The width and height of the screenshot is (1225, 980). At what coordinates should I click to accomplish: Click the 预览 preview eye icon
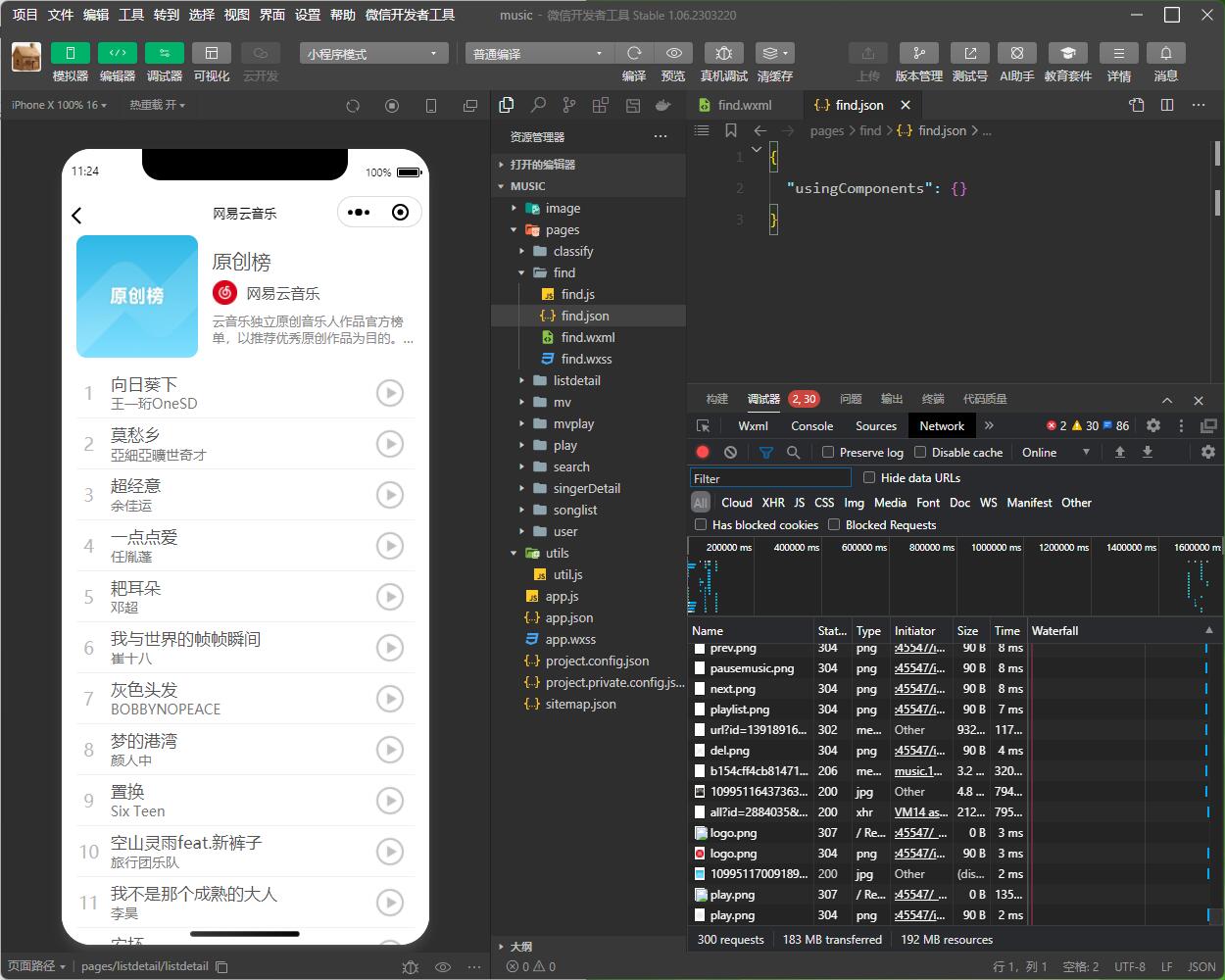(673, 53)
